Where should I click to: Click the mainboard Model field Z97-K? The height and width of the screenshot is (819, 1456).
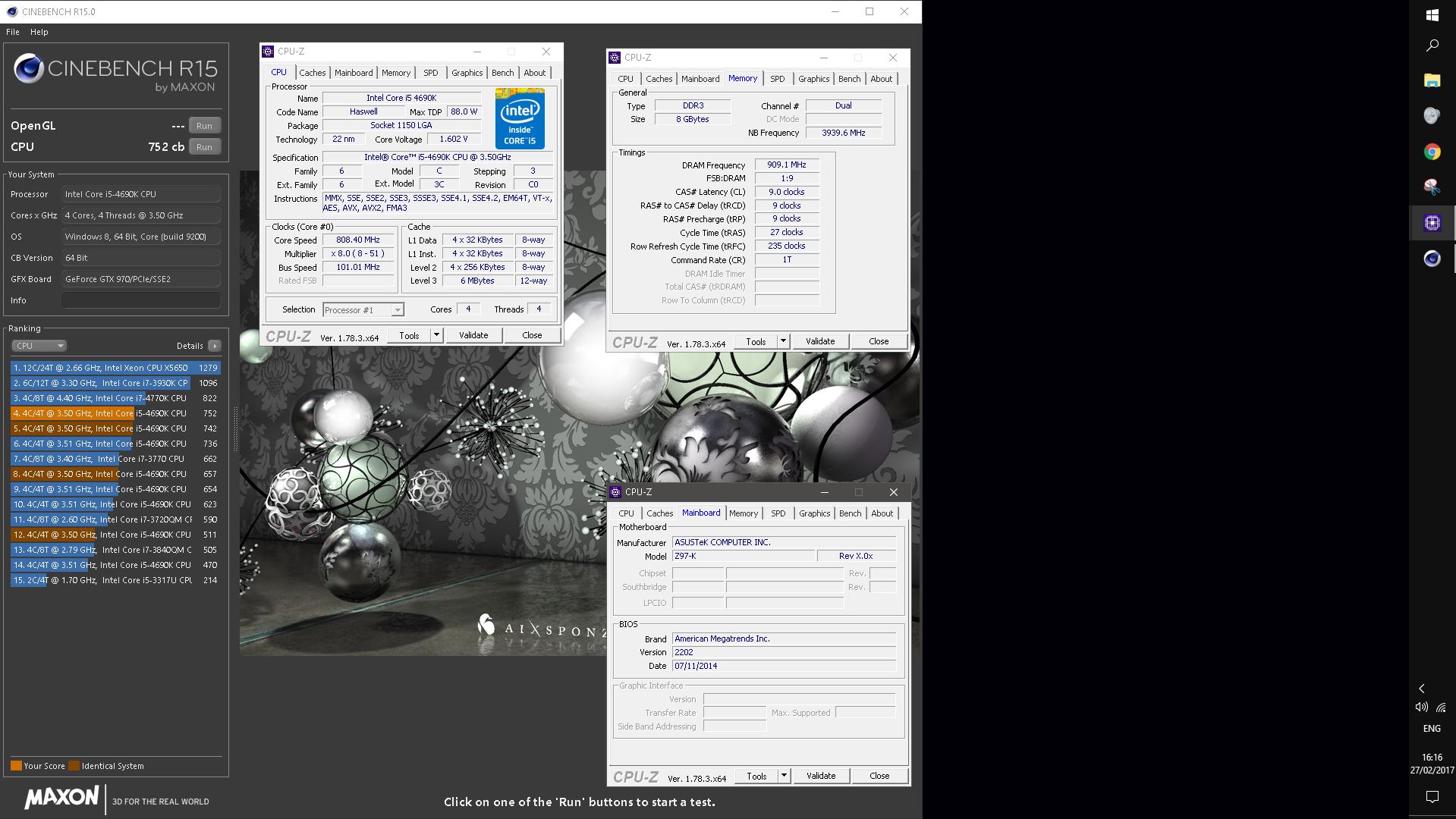744,556
